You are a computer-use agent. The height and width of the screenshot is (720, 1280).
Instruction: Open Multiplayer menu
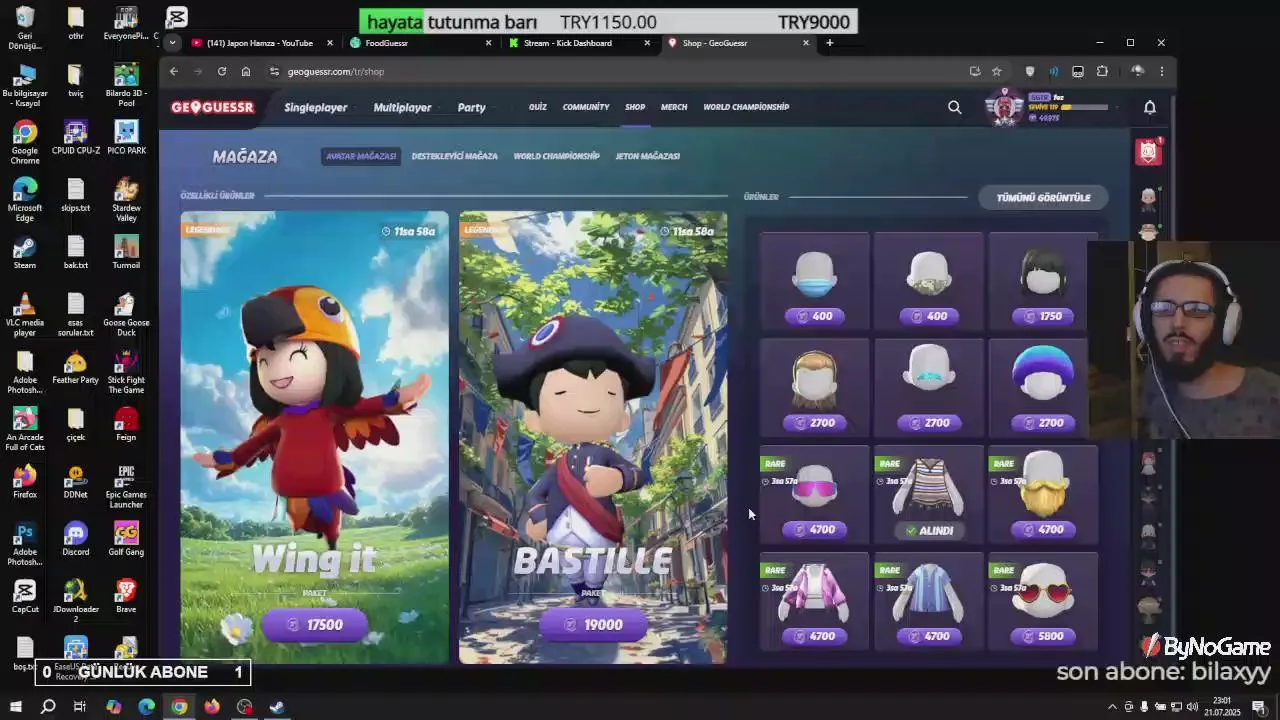pyautogui.click(x=402, y=107)
